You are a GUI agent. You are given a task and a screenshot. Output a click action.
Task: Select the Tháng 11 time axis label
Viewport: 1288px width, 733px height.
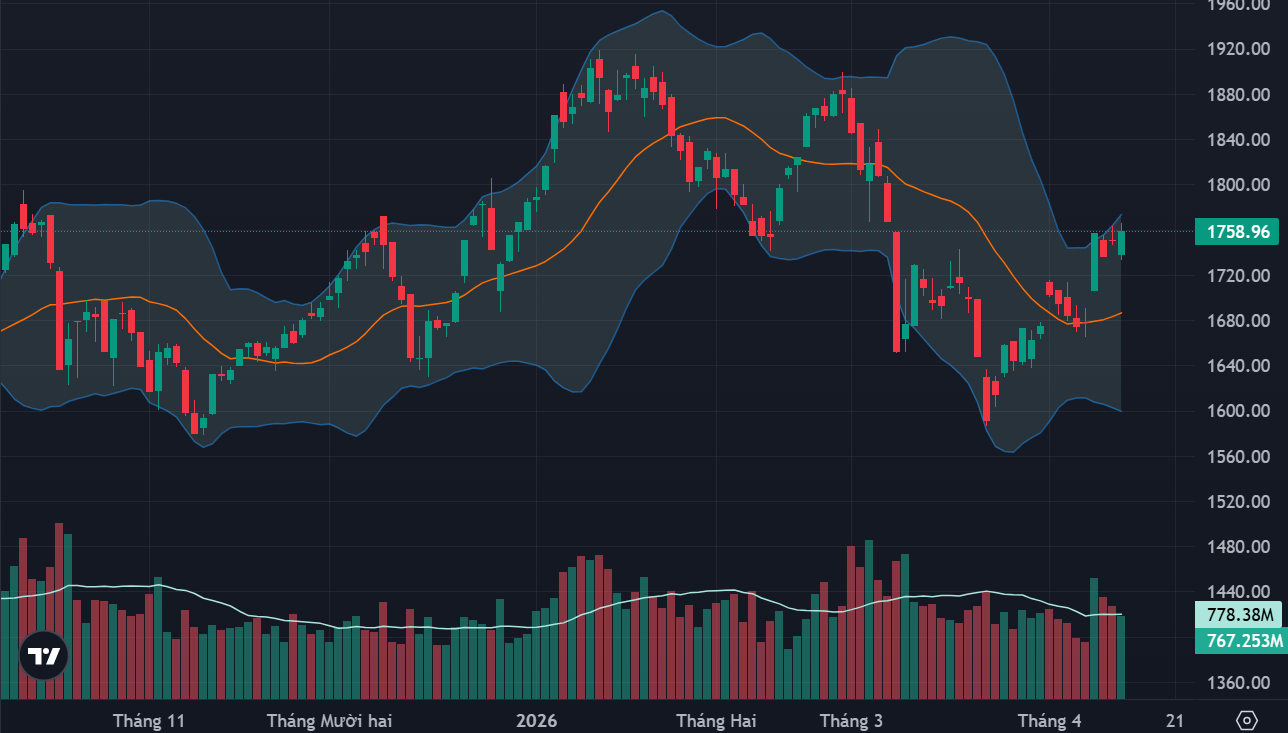coord(150,721)
